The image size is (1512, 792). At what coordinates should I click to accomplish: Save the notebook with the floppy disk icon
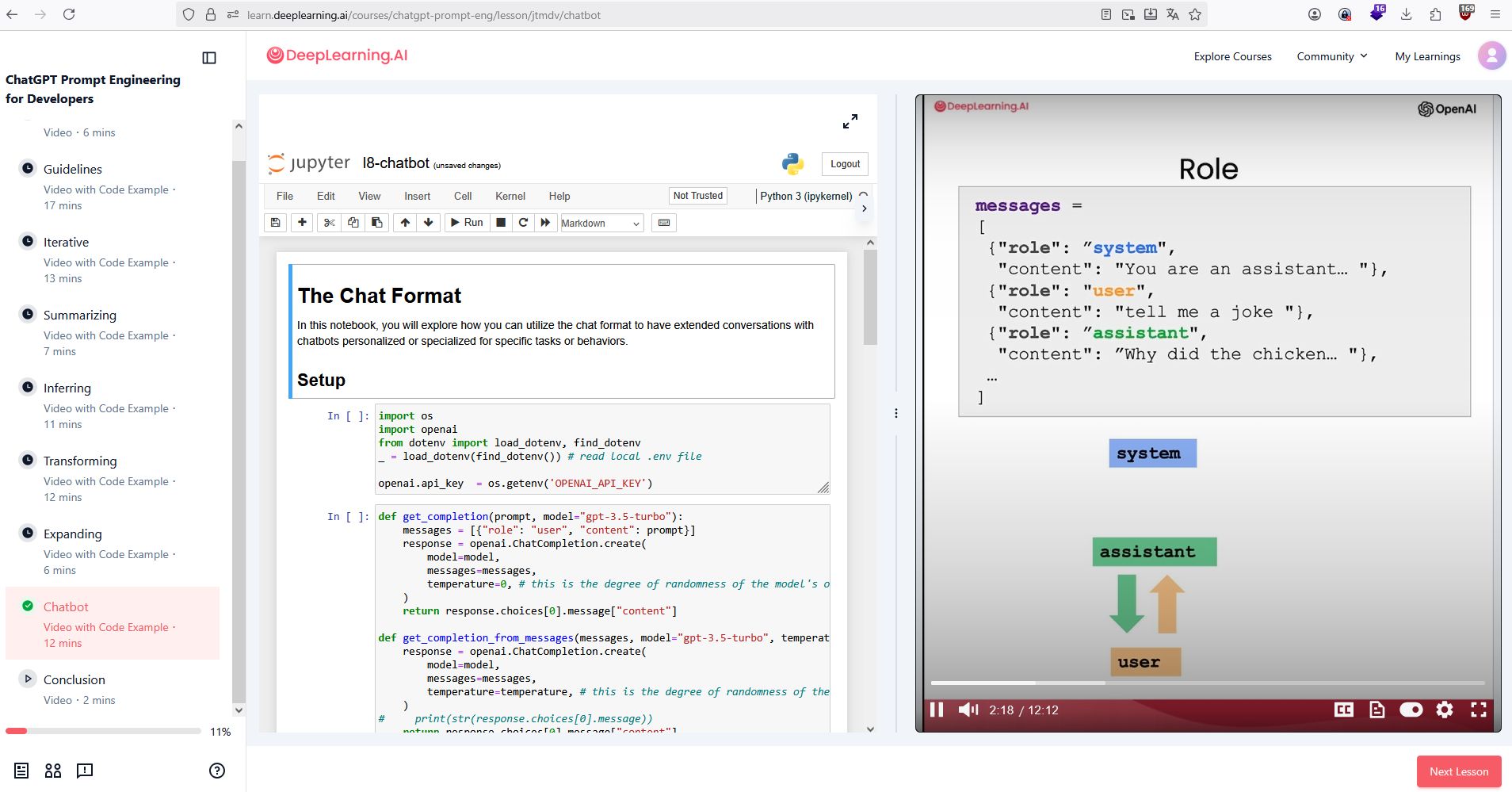click(x=275, y=223)
